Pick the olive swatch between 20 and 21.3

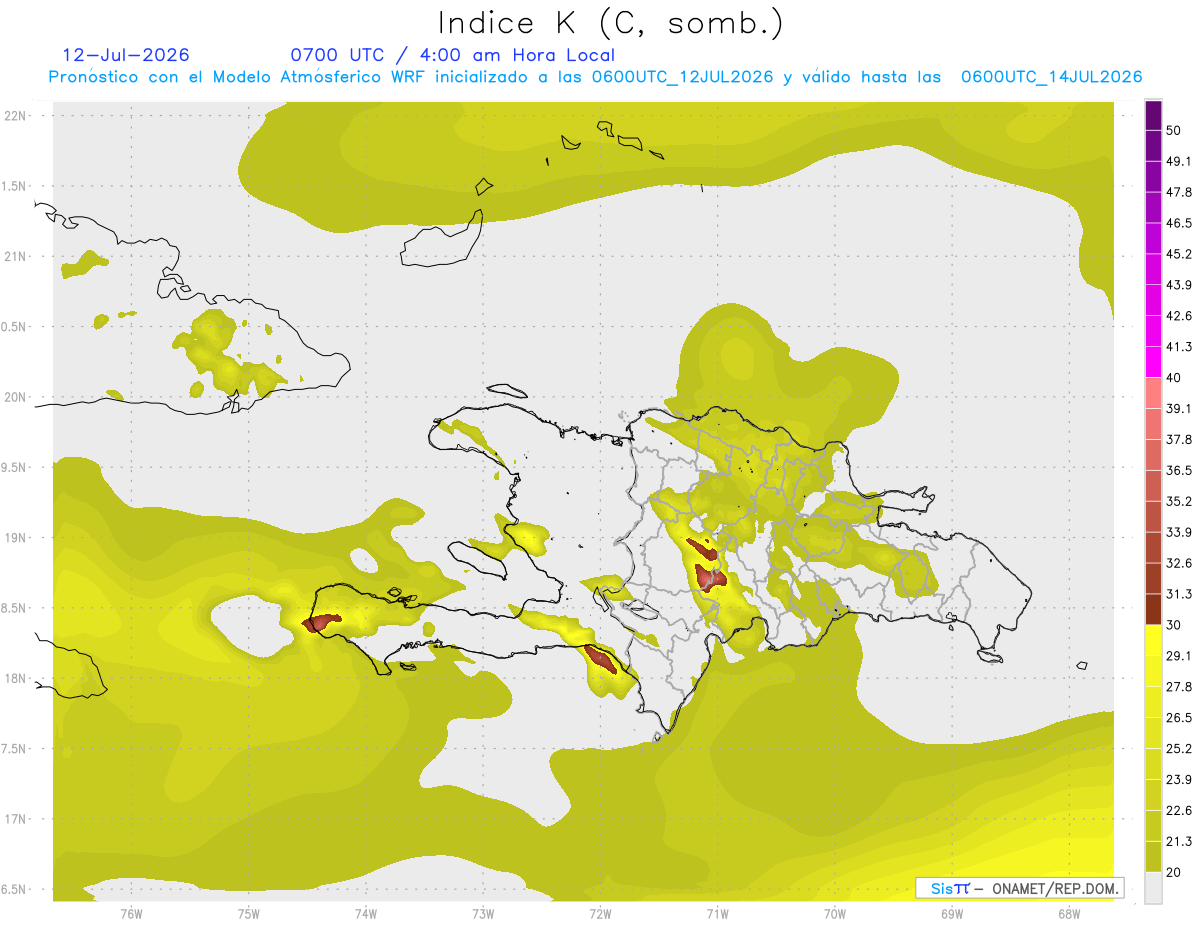[x=1153, y=856]
